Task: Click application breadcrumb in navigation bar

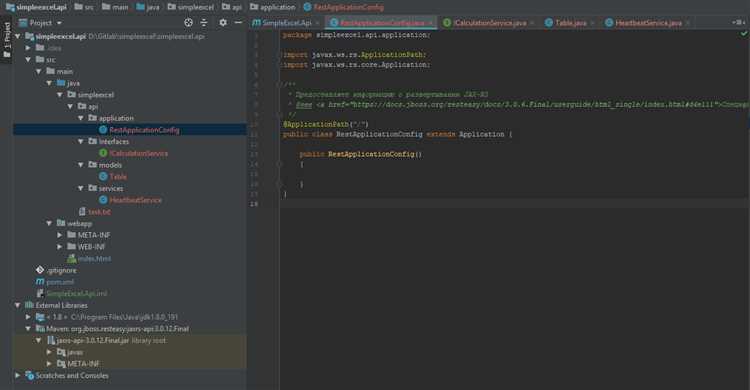Action: pyautogui.click(x=273, y=7)
